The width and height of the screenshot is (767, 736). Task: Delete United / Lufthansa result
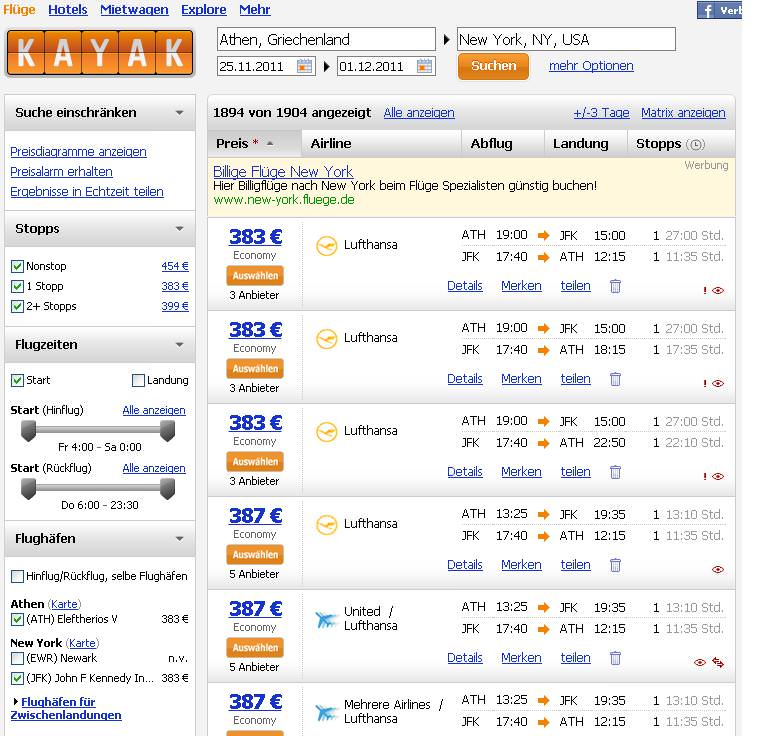615,657
